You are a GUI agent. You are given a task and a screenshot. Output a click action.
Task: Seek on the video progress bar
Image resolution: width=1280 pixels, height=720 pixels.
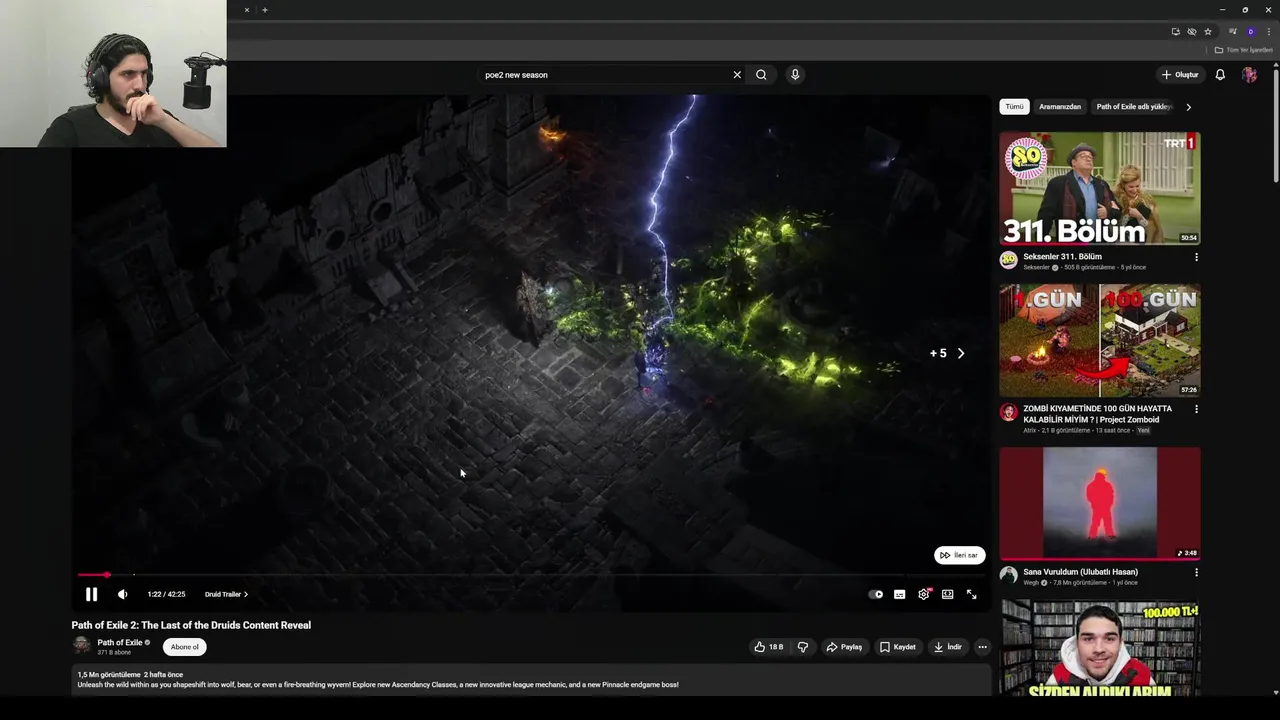click(530, 575)
